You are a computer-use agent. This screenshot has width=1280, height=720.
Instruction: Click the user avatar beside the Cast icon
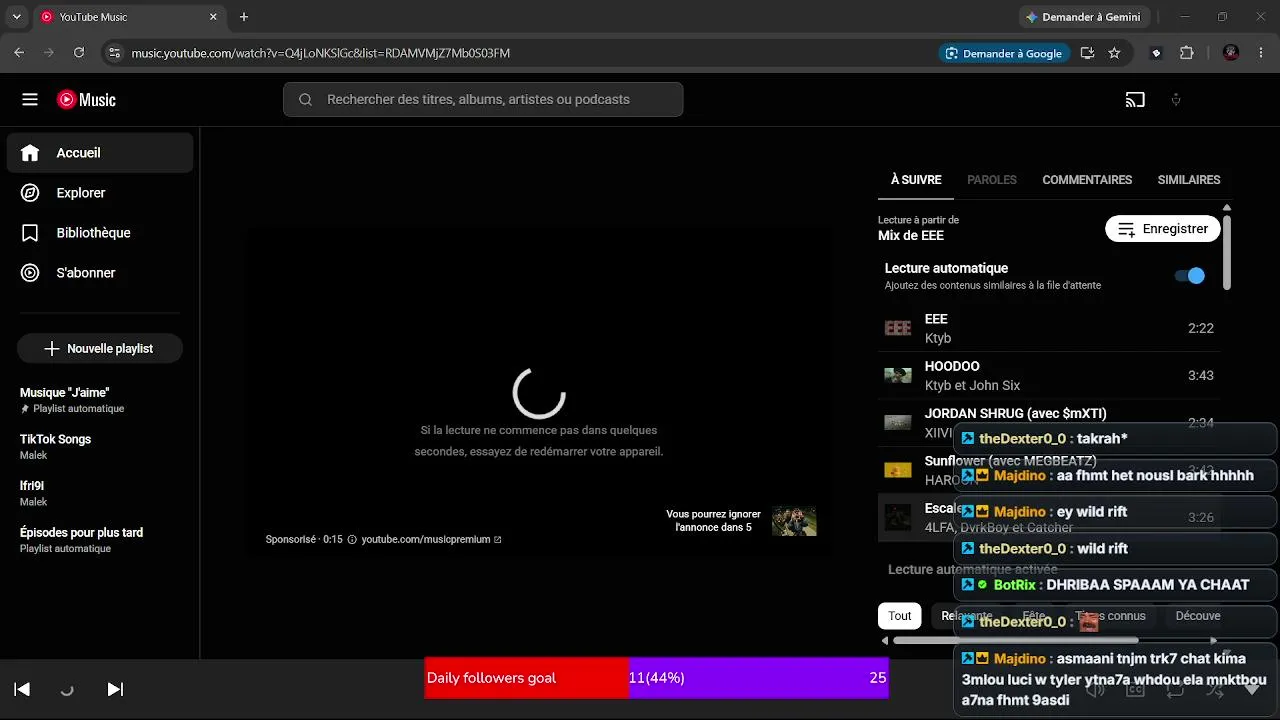pos(1176,100)
